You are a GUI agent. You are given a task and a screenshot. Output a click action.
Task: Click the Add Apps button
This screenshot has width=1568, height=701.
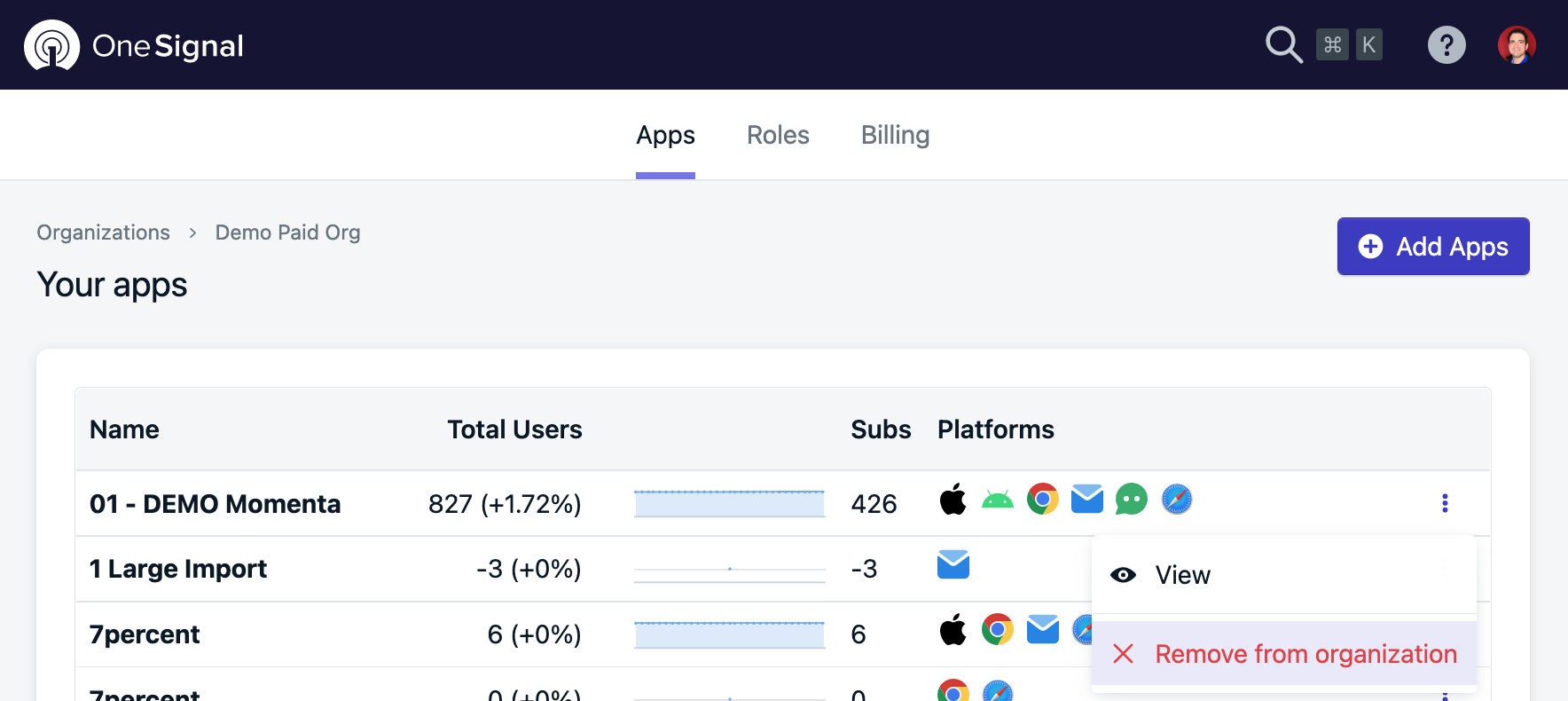click(x=1433, y=247)
